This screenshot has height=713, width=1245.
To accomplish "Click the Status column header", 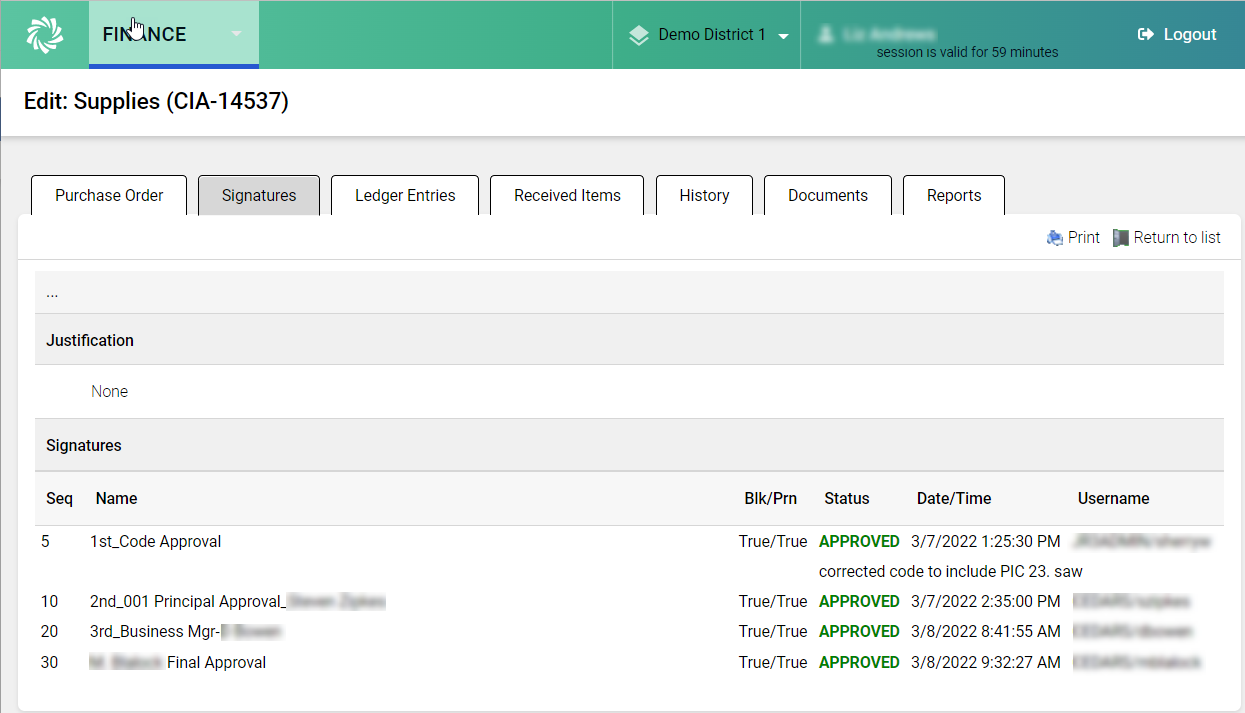I will coord(847,498).
